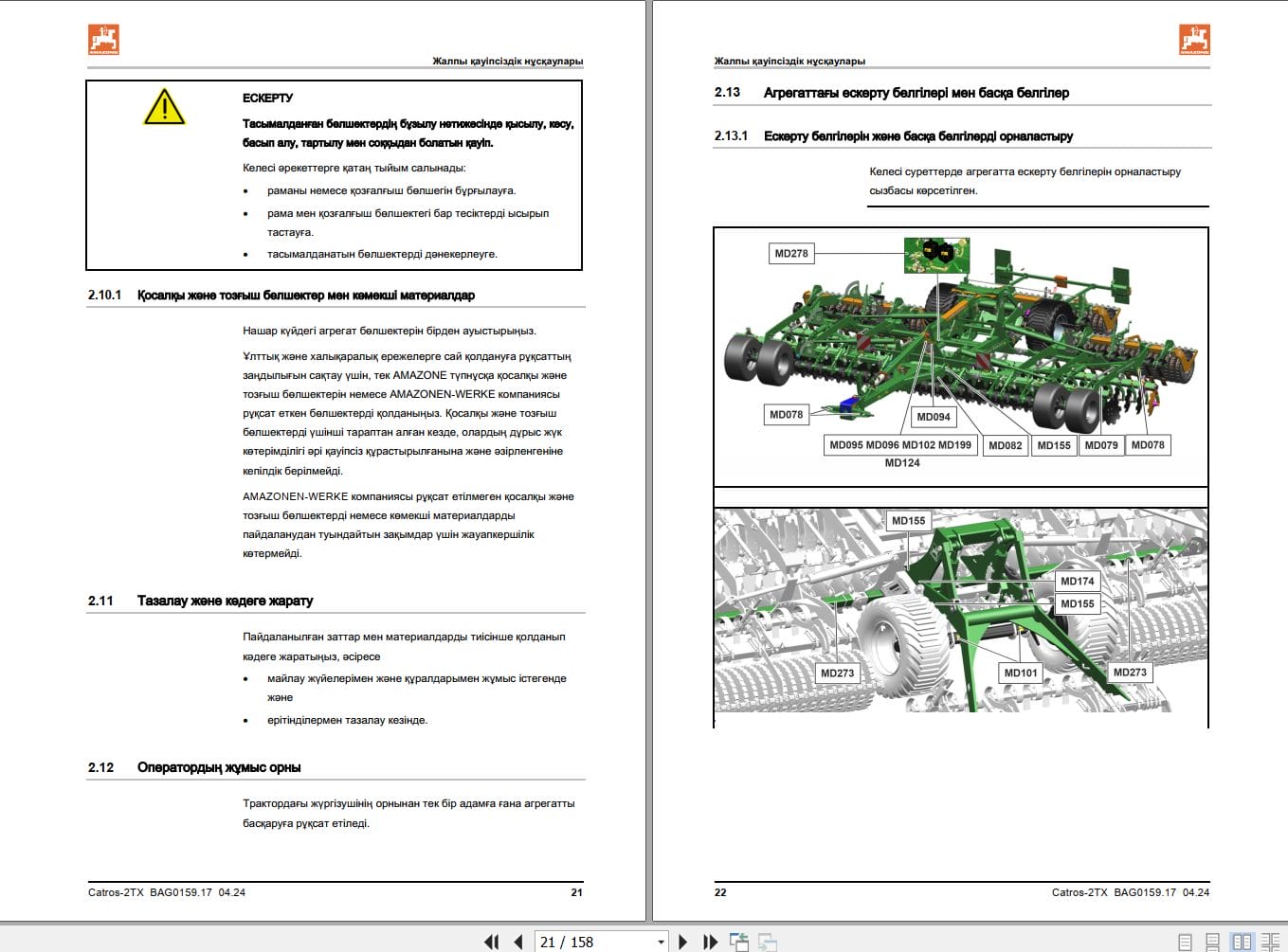Click the yellow warning triangle symbol
This screenshot has height=952, width=1288.
point(164,107)
